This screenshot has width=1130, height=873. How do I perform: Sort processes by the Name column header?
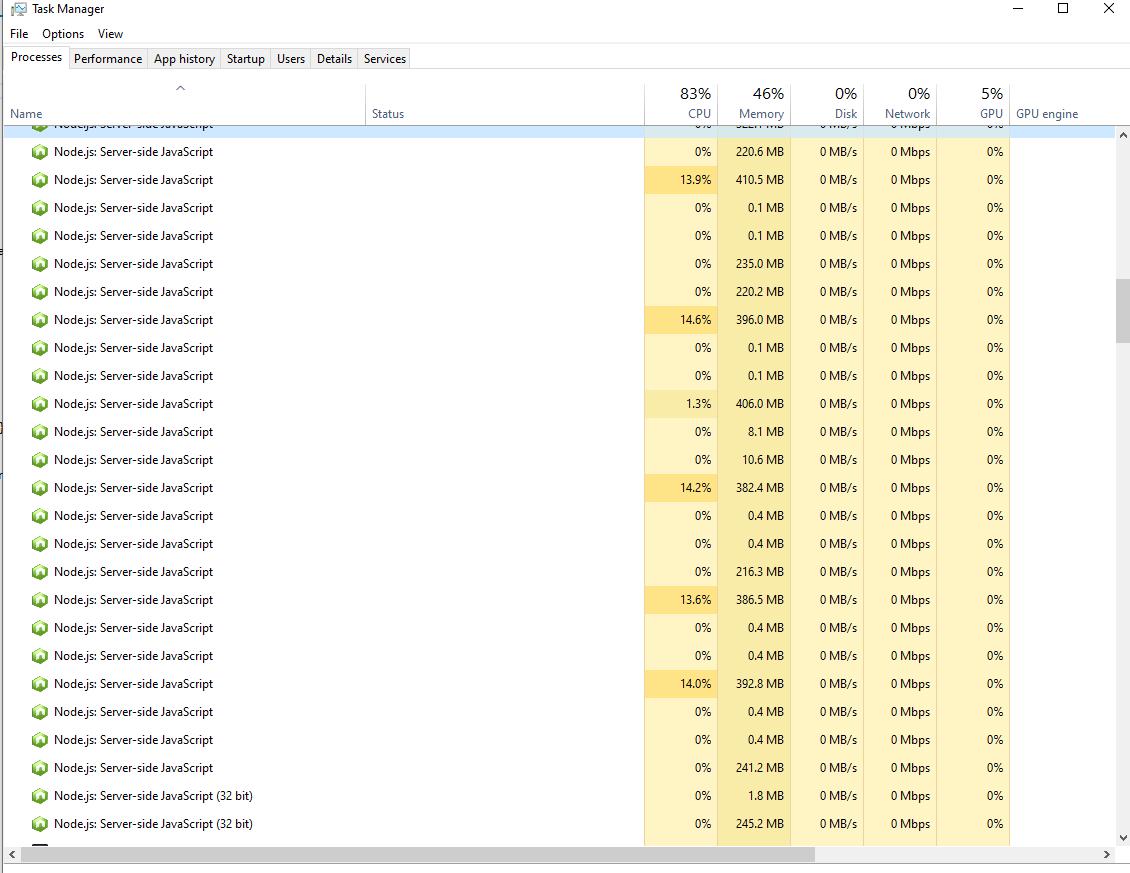click(184, 105)
